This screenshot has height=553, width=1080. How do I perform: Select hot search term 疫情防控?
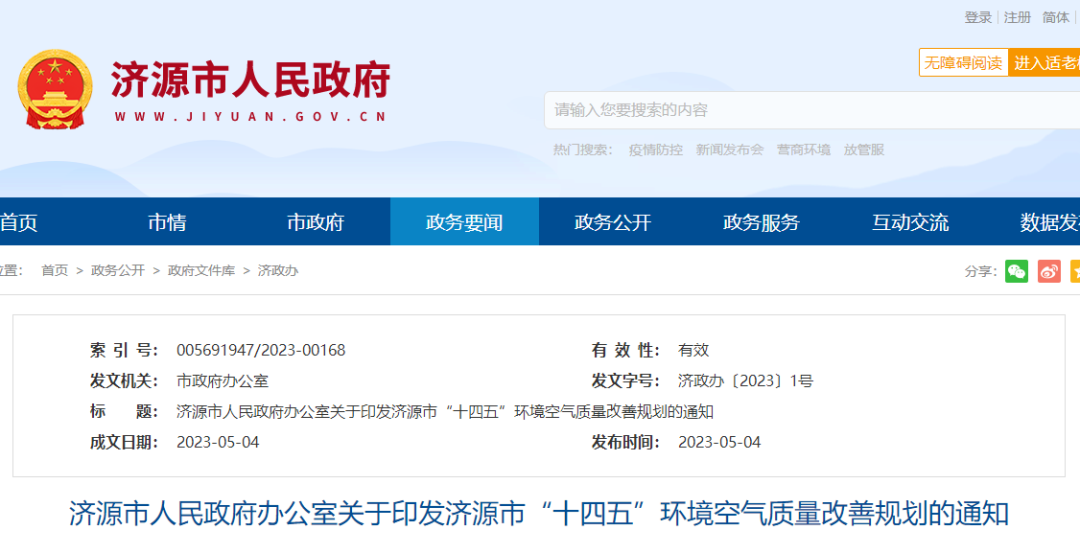click(x=655, y=150)
